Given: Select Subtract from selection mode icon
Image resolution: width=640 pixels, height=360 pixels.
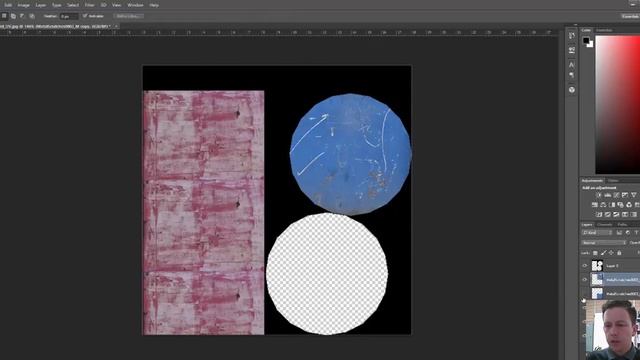Looking at the screenshot, I should 22,16.
